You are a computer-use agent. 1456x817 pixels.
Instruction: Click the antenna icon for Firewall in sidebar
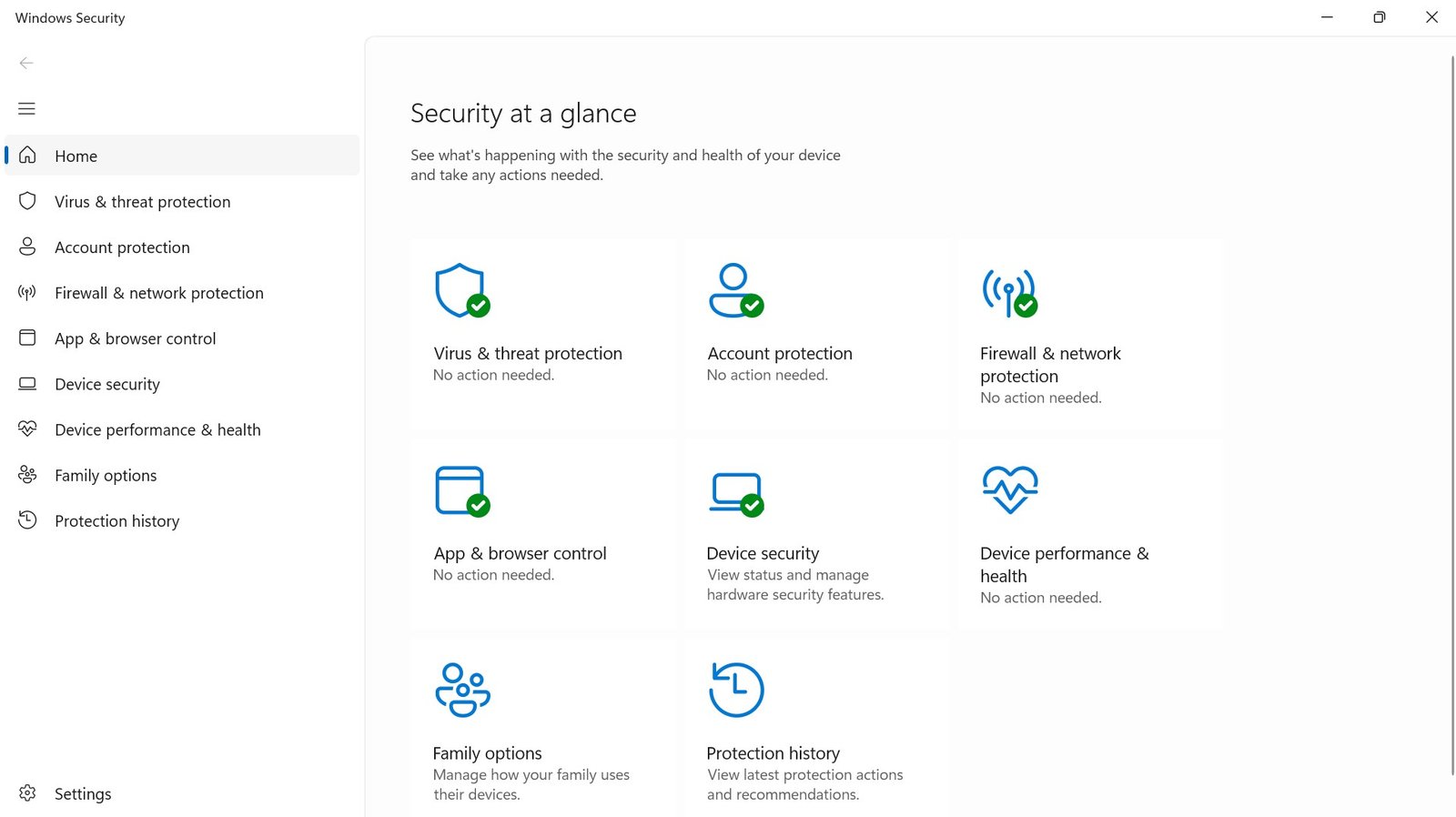(27, 292)
